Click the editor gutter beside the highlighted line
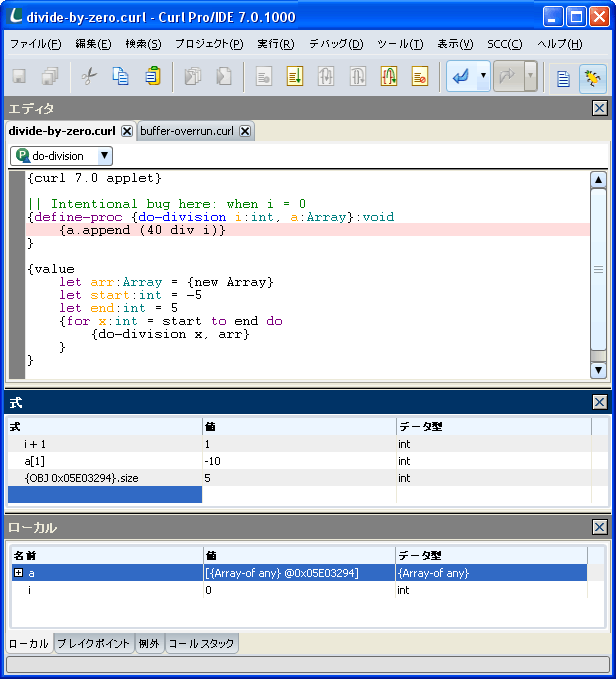 (17, 230)
